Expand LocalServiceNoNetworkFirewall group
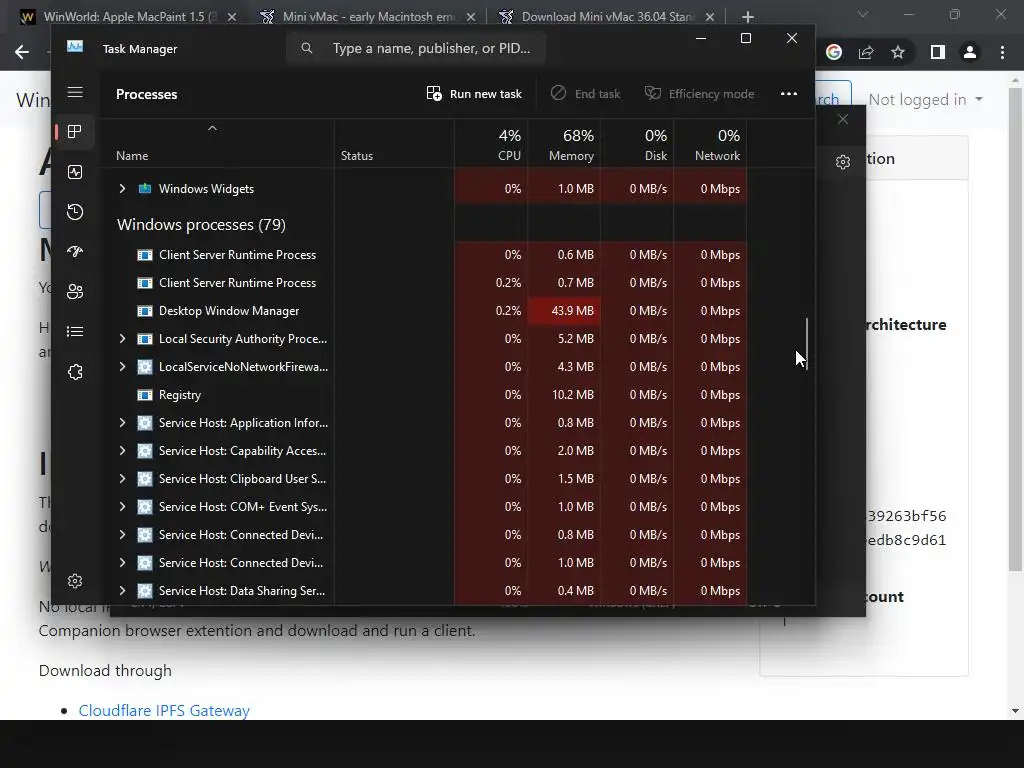Screen dimensions: 1024x768 coord(122,367)
